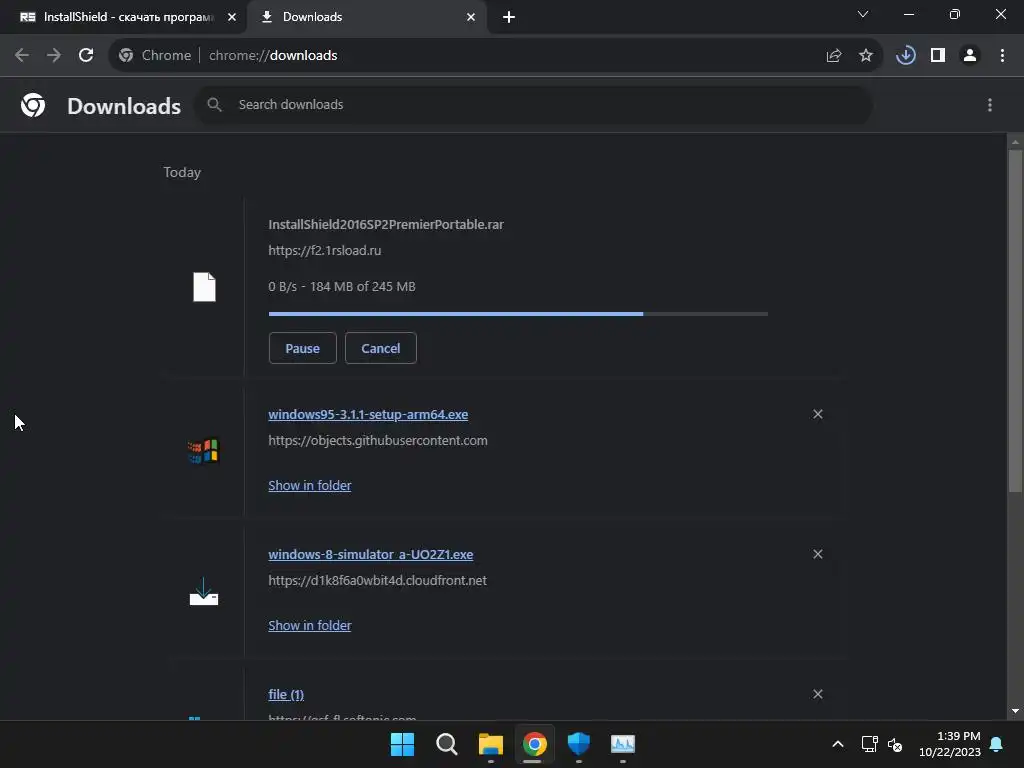Screen dimensions: 1024x768
Task: Open the Chrome profile icon
Action: click(970, 56)
